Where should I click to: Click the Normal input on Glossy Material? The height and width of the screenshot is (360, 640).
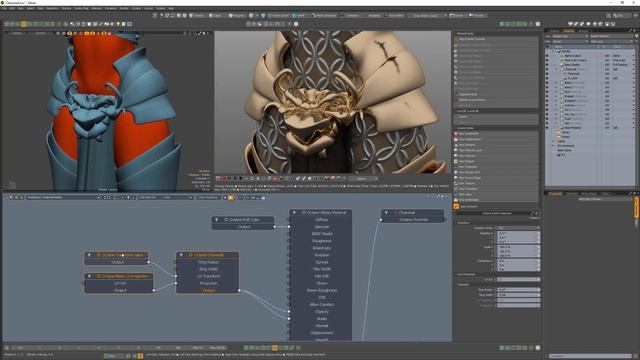pyautogui.click(x=321, y=326)
